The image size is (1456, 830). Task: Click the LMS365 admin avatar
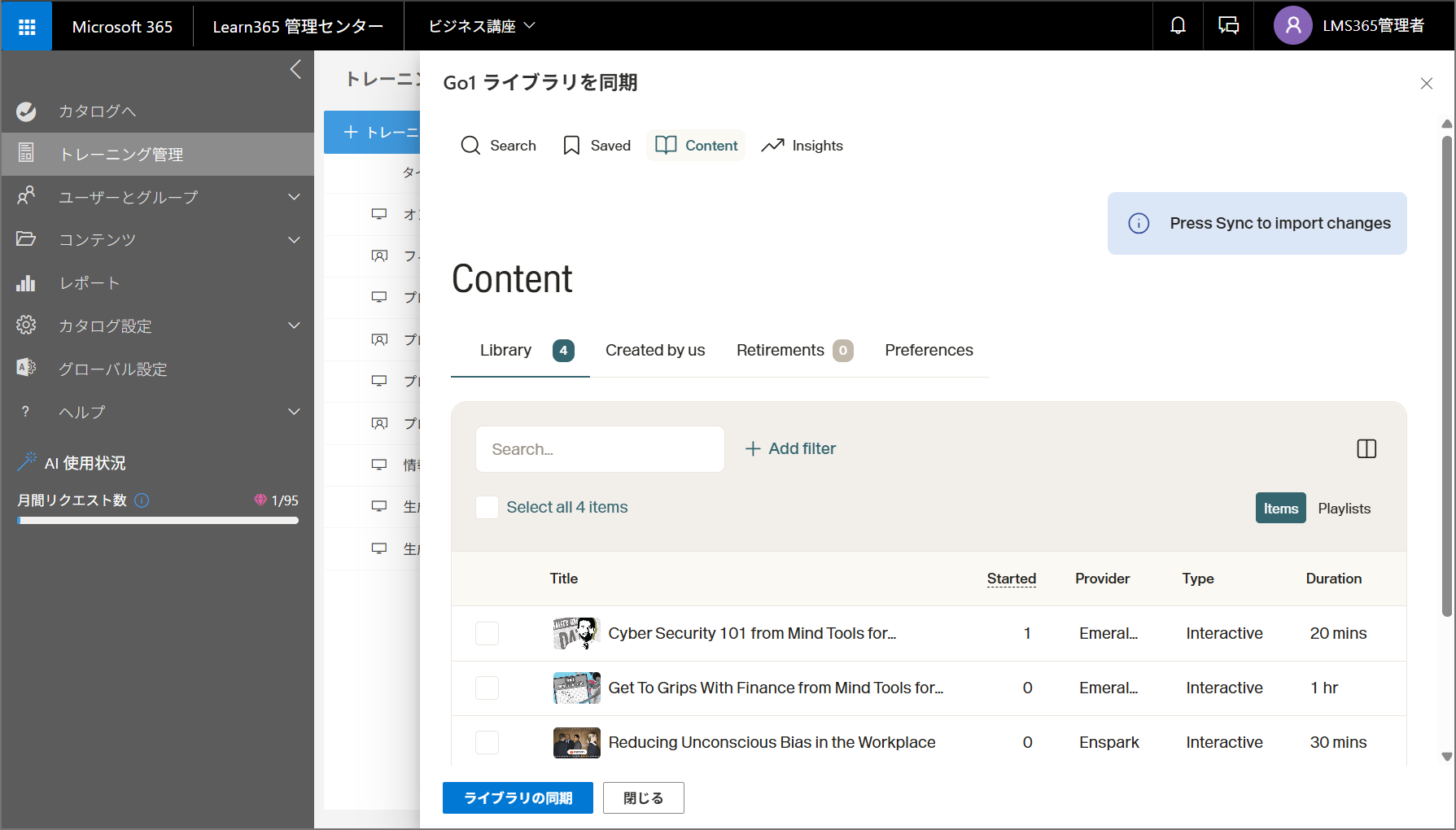[x=1292, y=26]
